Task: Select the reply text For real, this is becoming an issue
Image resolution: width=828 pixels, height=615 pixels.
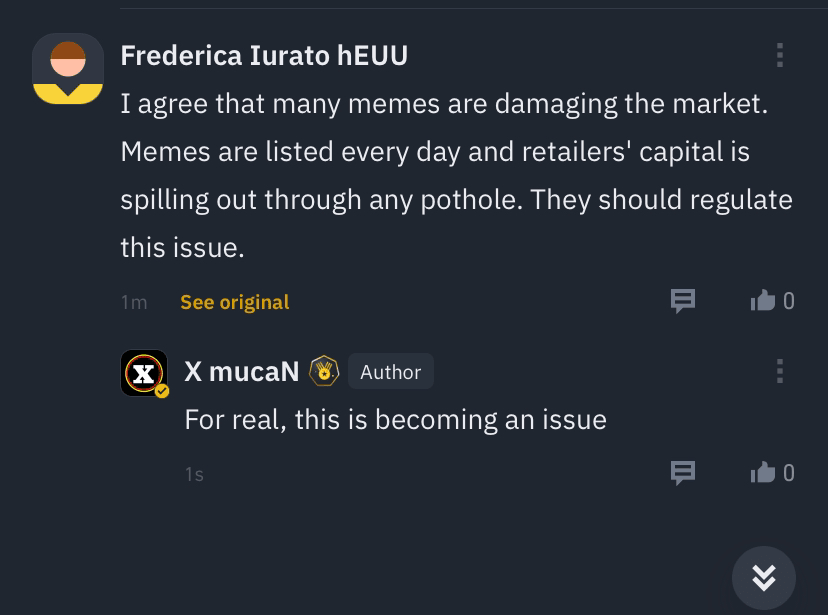Action: (x=395, y=419)
